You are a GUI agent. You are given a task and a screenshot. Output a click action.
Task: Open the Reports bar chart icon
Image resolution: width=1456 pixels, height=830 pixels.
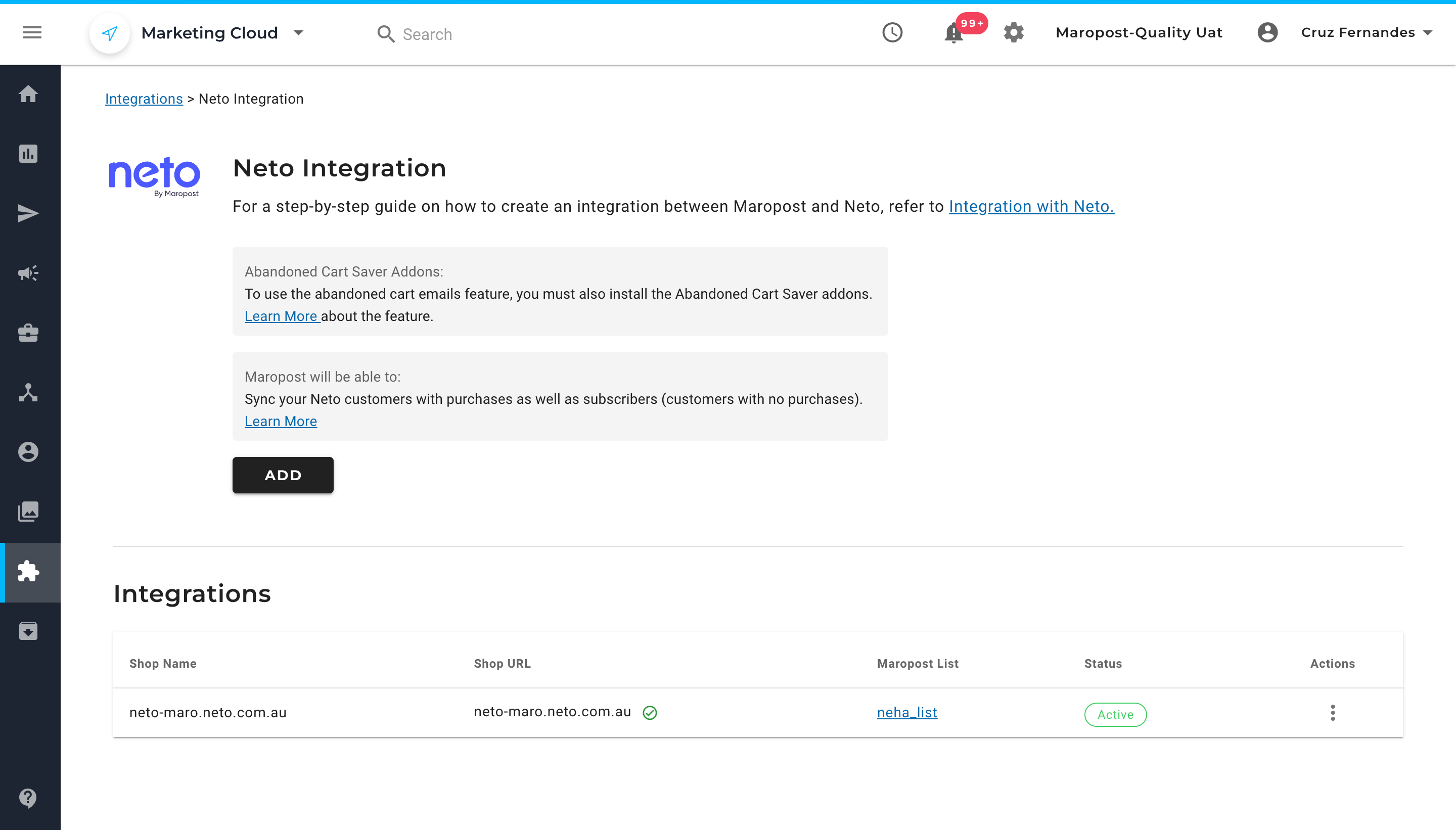[28, 153]
